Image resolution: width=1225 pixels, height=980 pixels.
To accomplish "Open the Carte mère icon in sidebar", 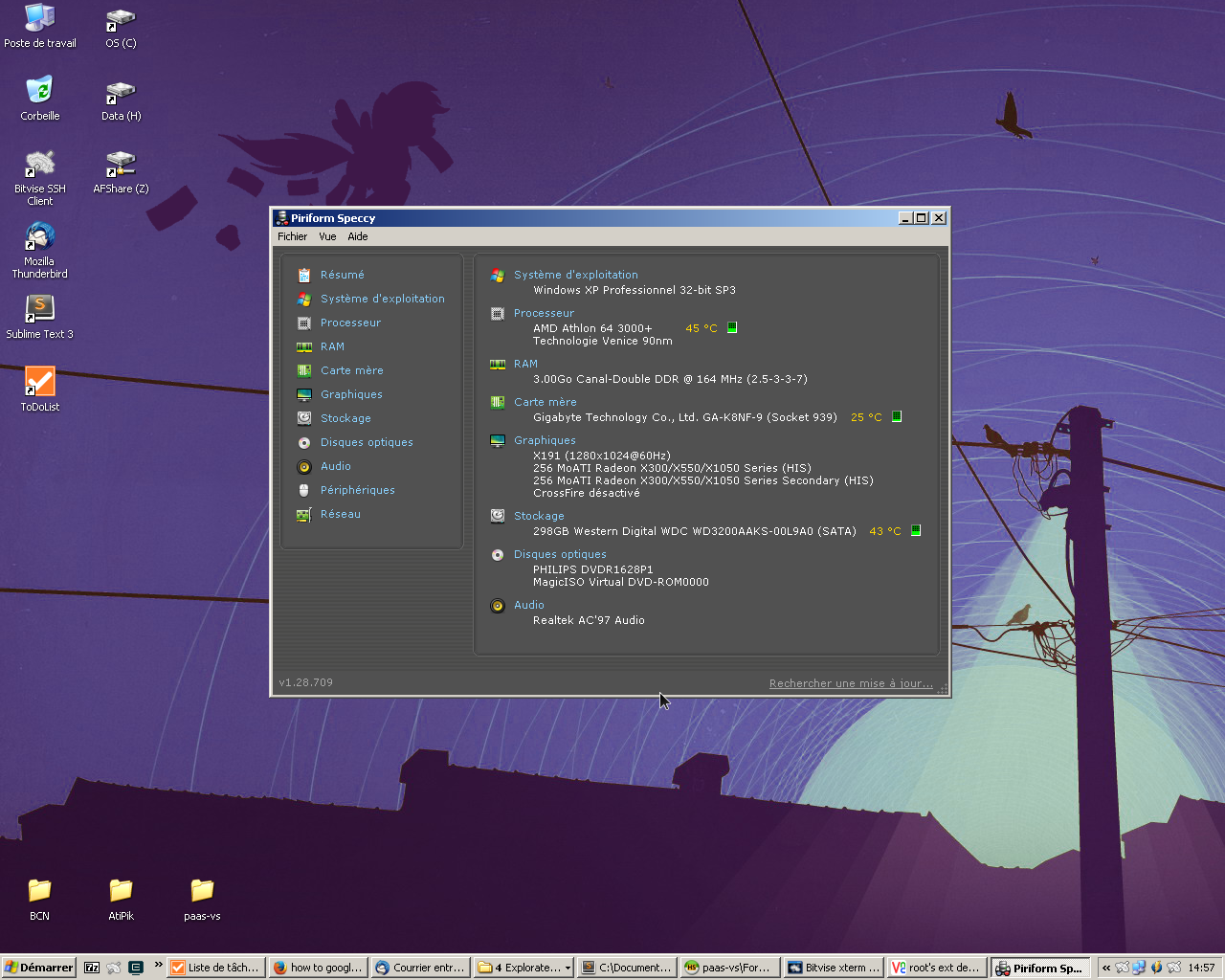I will 304,371.
